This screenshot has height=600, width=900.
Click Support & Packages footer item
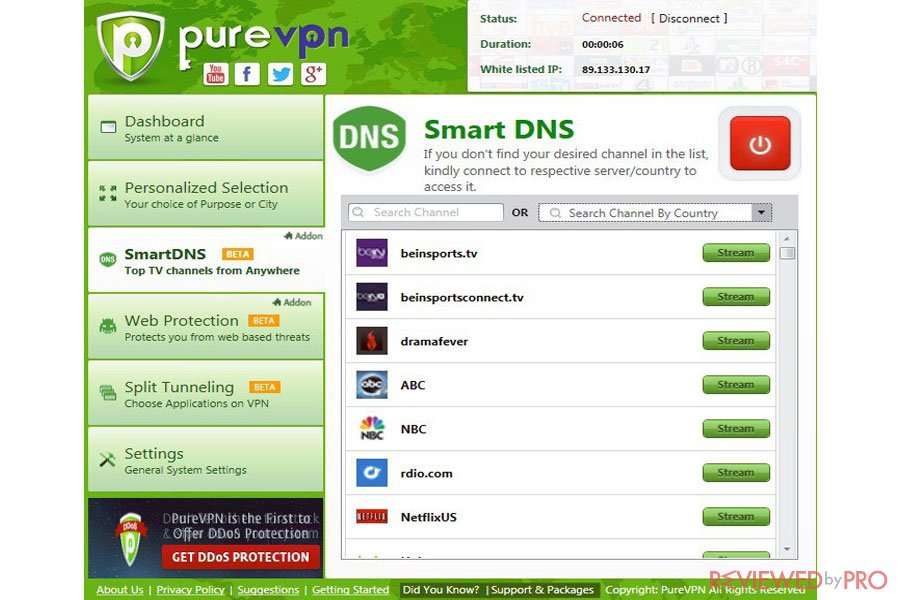tap(542, 590)
